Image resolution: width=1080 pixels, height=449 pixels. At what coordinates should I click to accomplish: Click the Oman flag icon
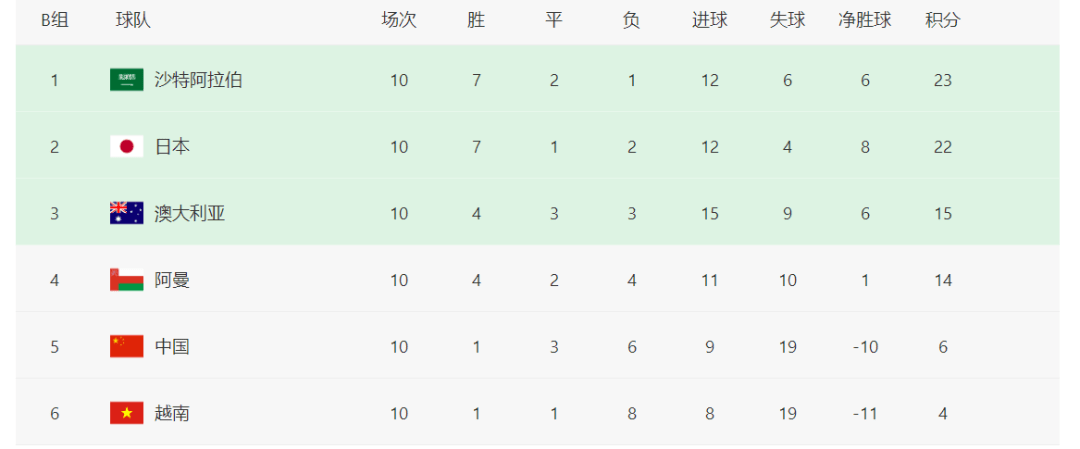coord(127,280)
